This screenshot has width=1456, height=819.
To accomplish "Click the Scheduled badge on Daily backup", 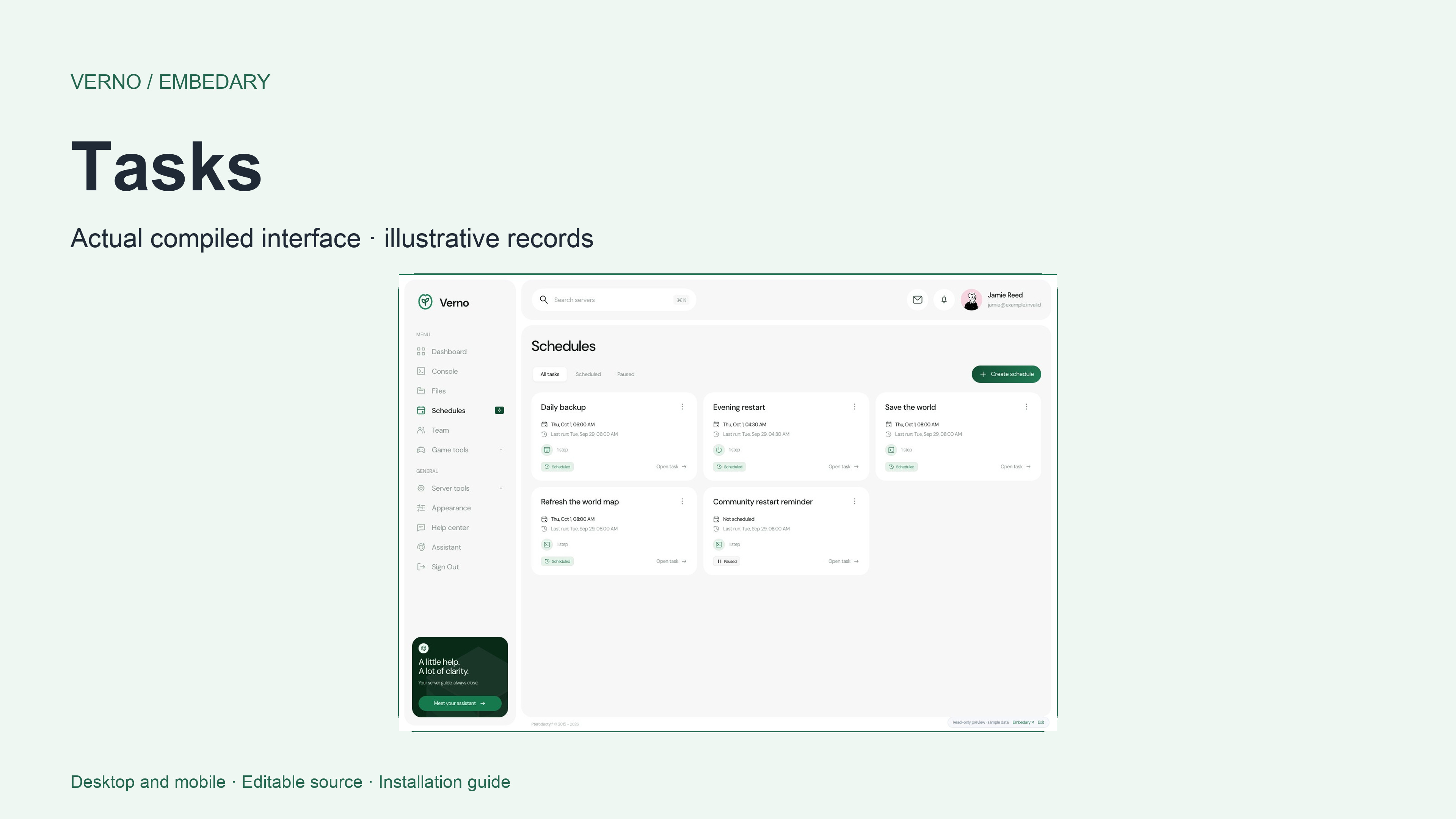I will pos(557,467).
